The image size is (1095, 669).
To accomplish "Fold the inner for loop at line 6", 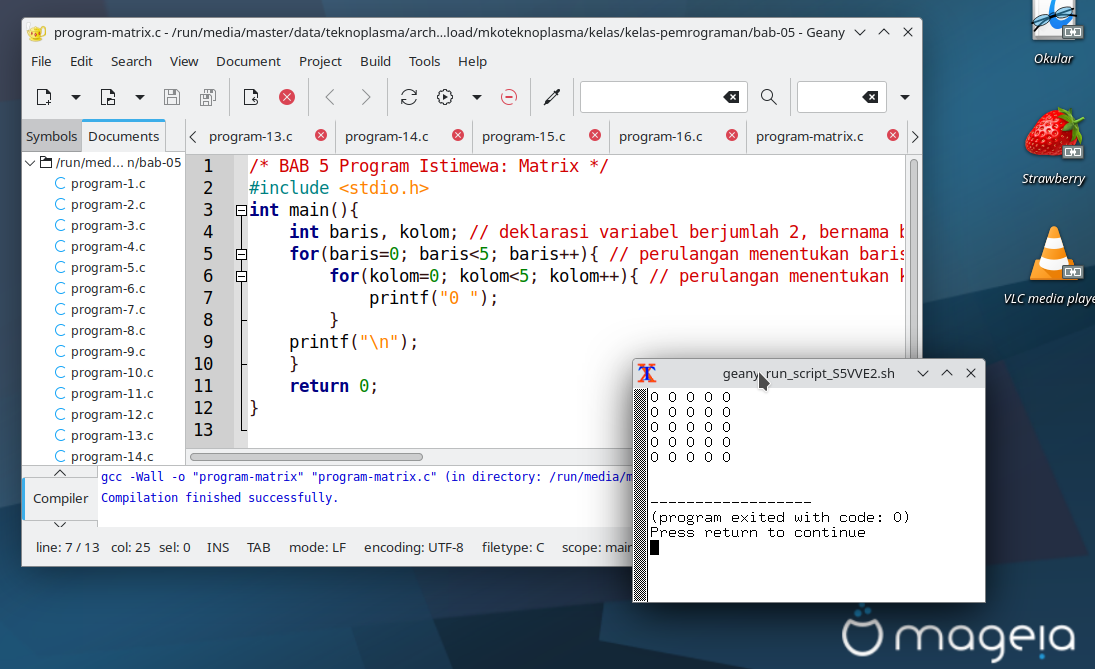I will (241, 277).
